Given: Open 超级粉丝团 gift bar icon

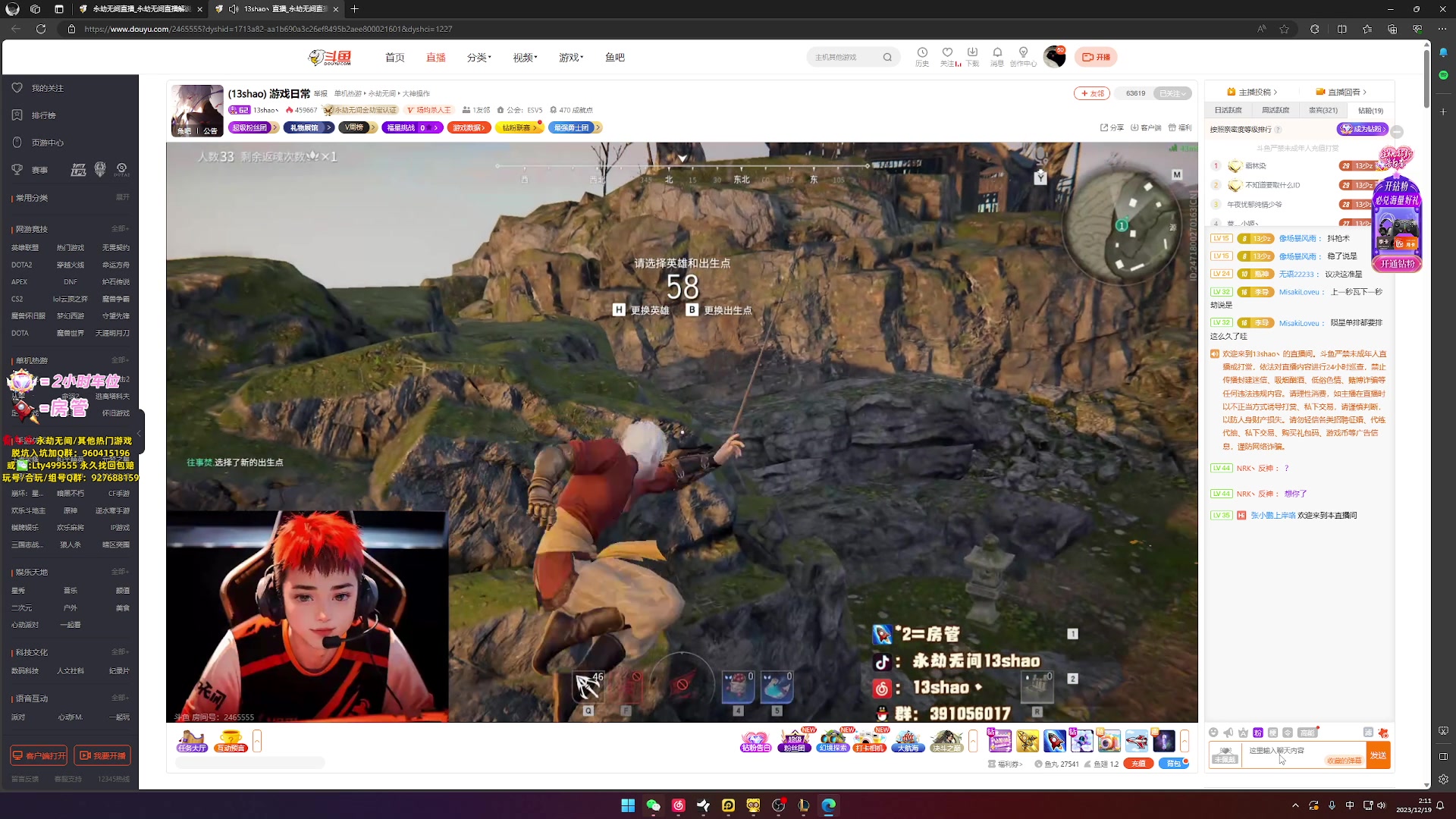Looking at the screenshot, I should point(794,741).
